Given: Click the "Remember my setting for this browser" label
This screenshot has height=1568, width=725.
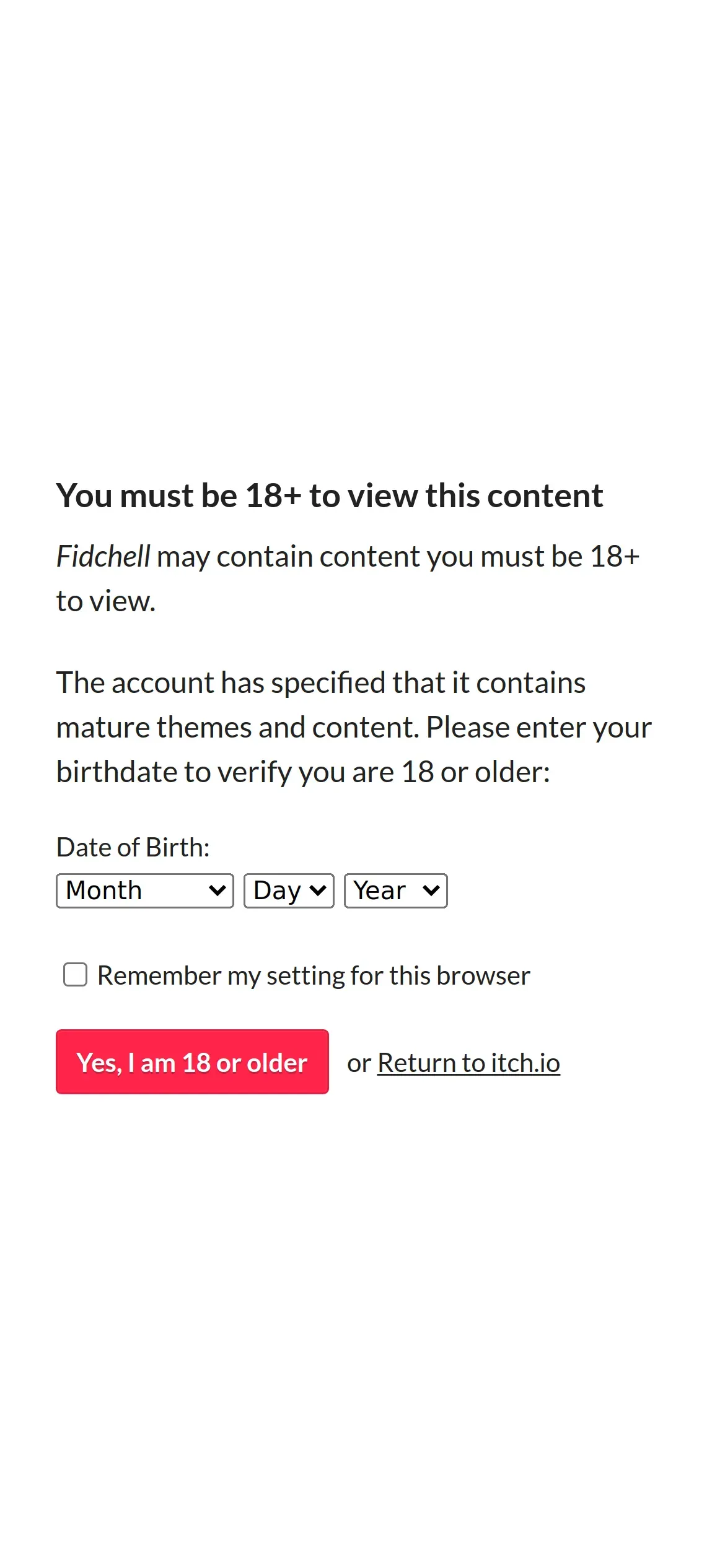Looking at the screenshot, I should tap(314, 976).
